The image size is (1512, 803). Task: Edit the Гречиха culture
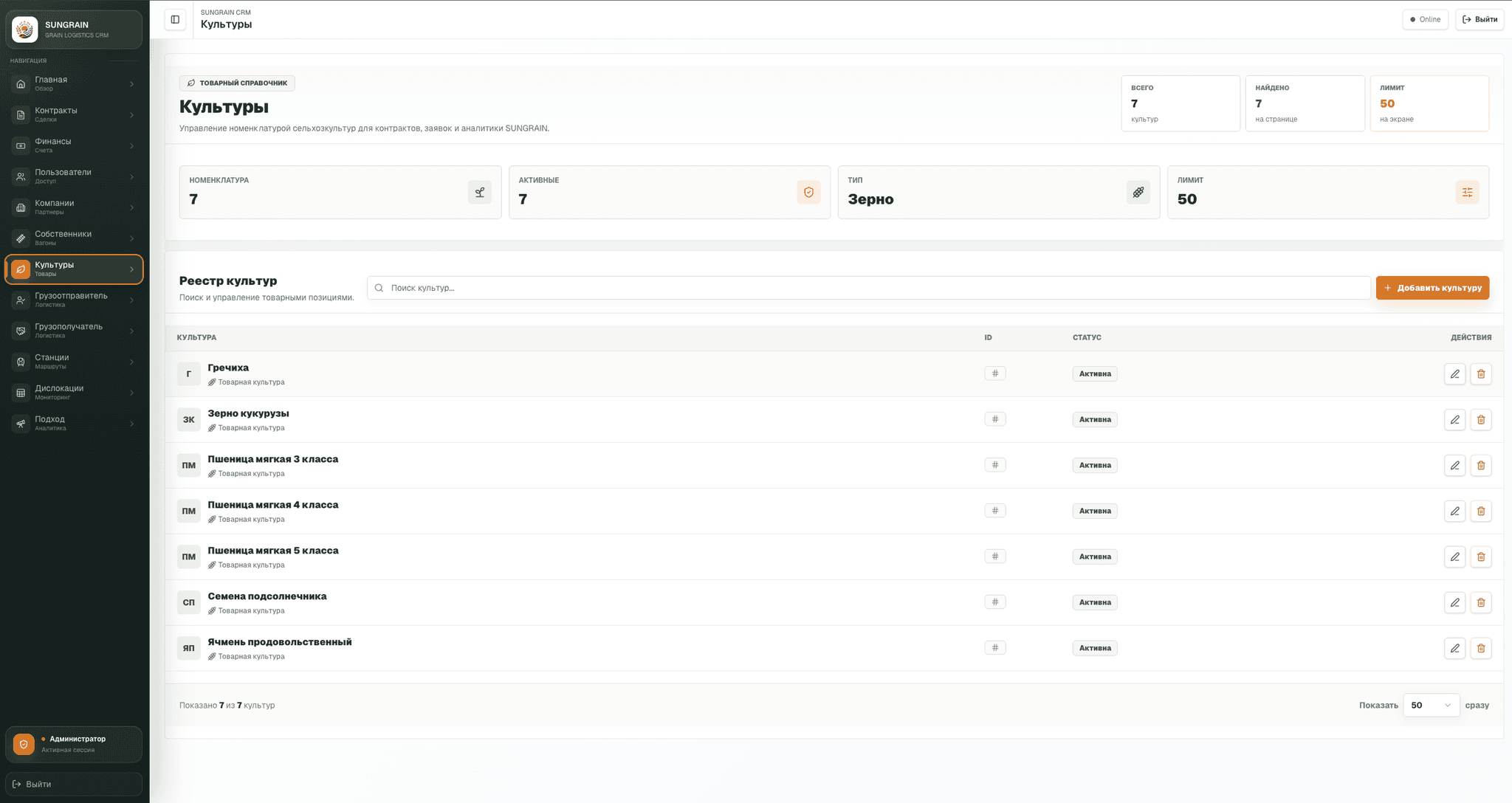pos(1454,374)
